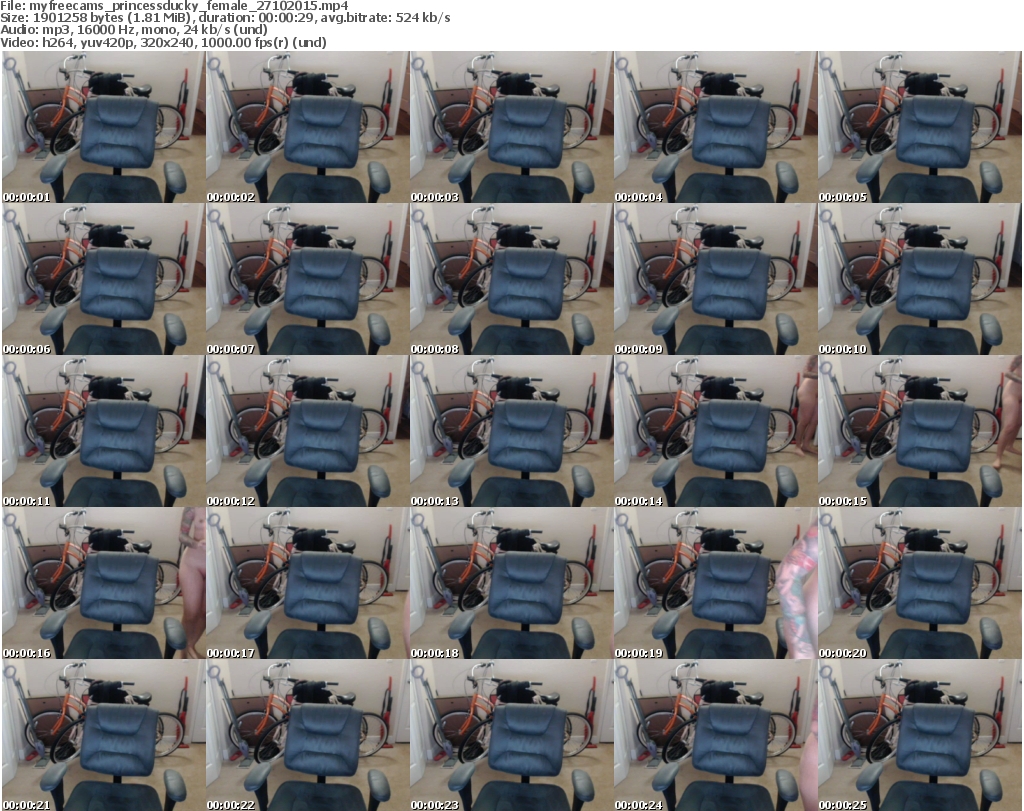The image size is (1024, 811).
Task: Select the thumbnail at 00:00:04
Action: pos(715,127)
